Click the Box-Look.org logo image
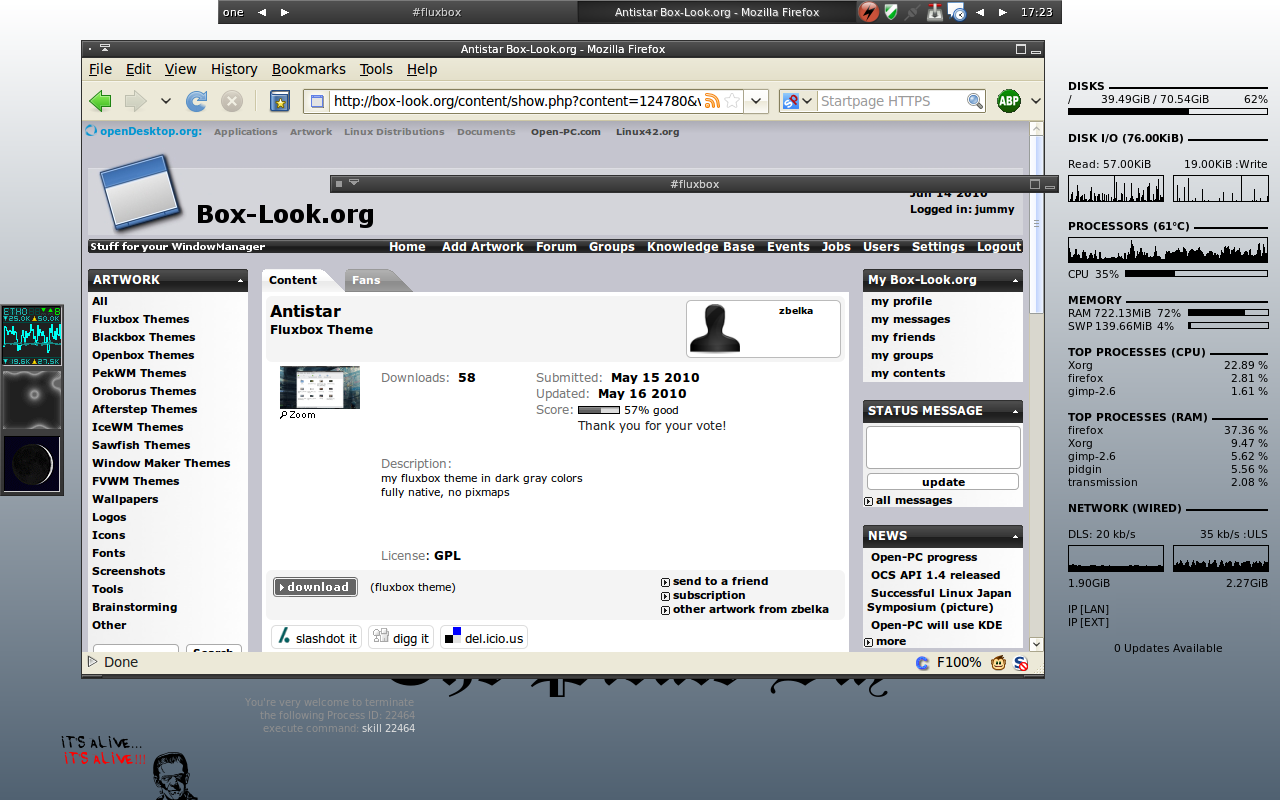The height and width of the screenshot is (800, 1280). [140, 191]
